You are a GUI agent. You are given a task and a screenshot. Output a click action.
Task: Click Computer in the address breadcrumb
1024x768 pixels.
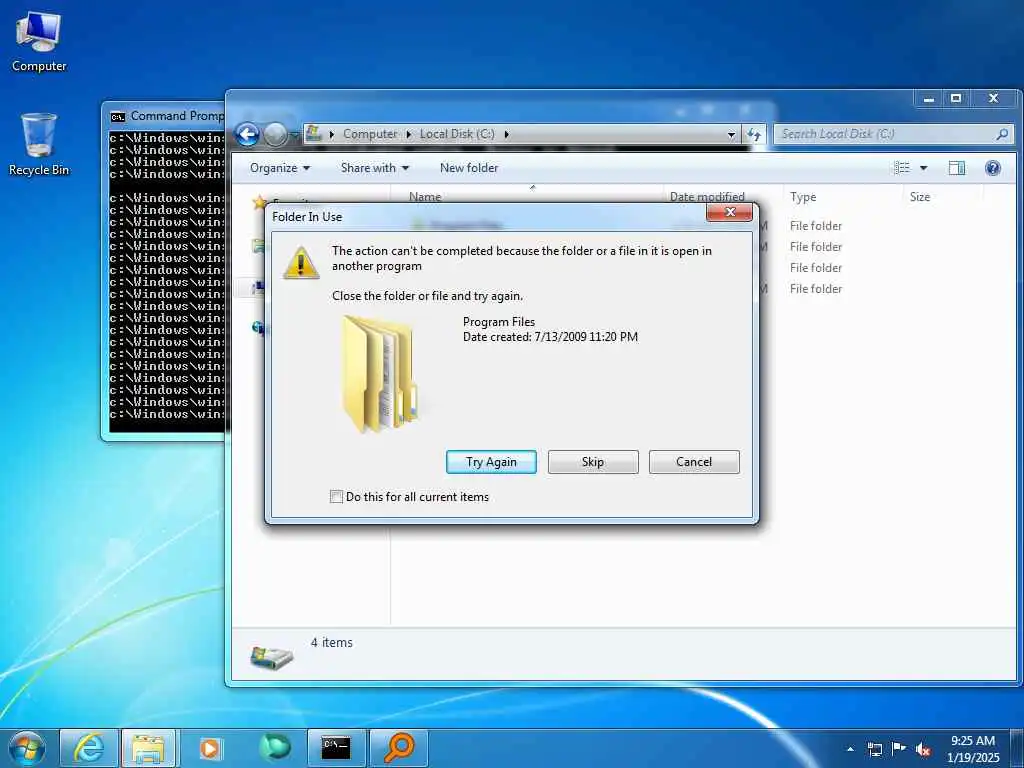370,134
